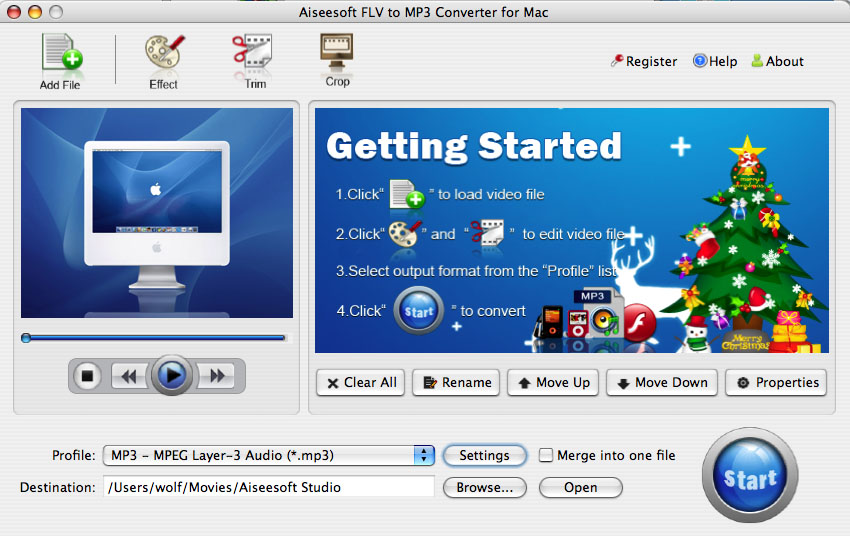Click the Register key icon
The height and width of the screenshot is (536, 850).
click(617, 61)
